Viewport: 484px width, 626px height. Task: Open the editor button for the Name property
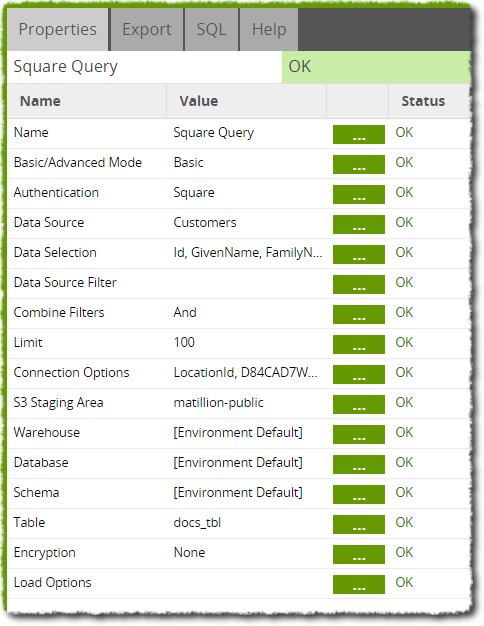pyautogui.click(x=359, y=135)
